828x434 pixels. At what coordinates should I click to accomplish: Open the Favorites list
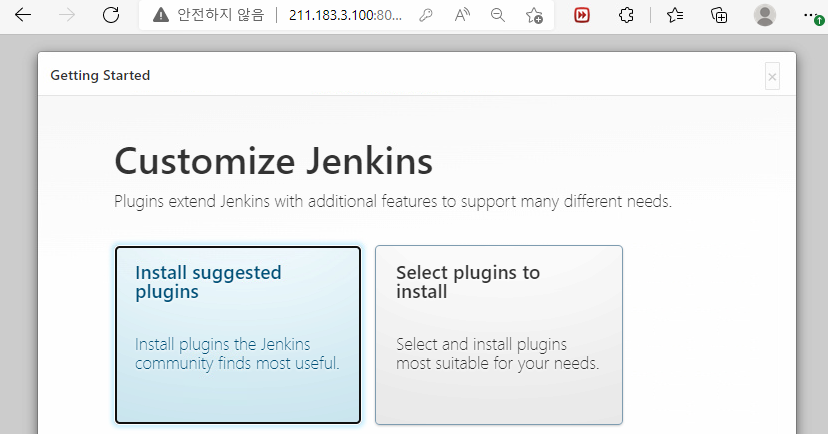[x=675, y=15]
